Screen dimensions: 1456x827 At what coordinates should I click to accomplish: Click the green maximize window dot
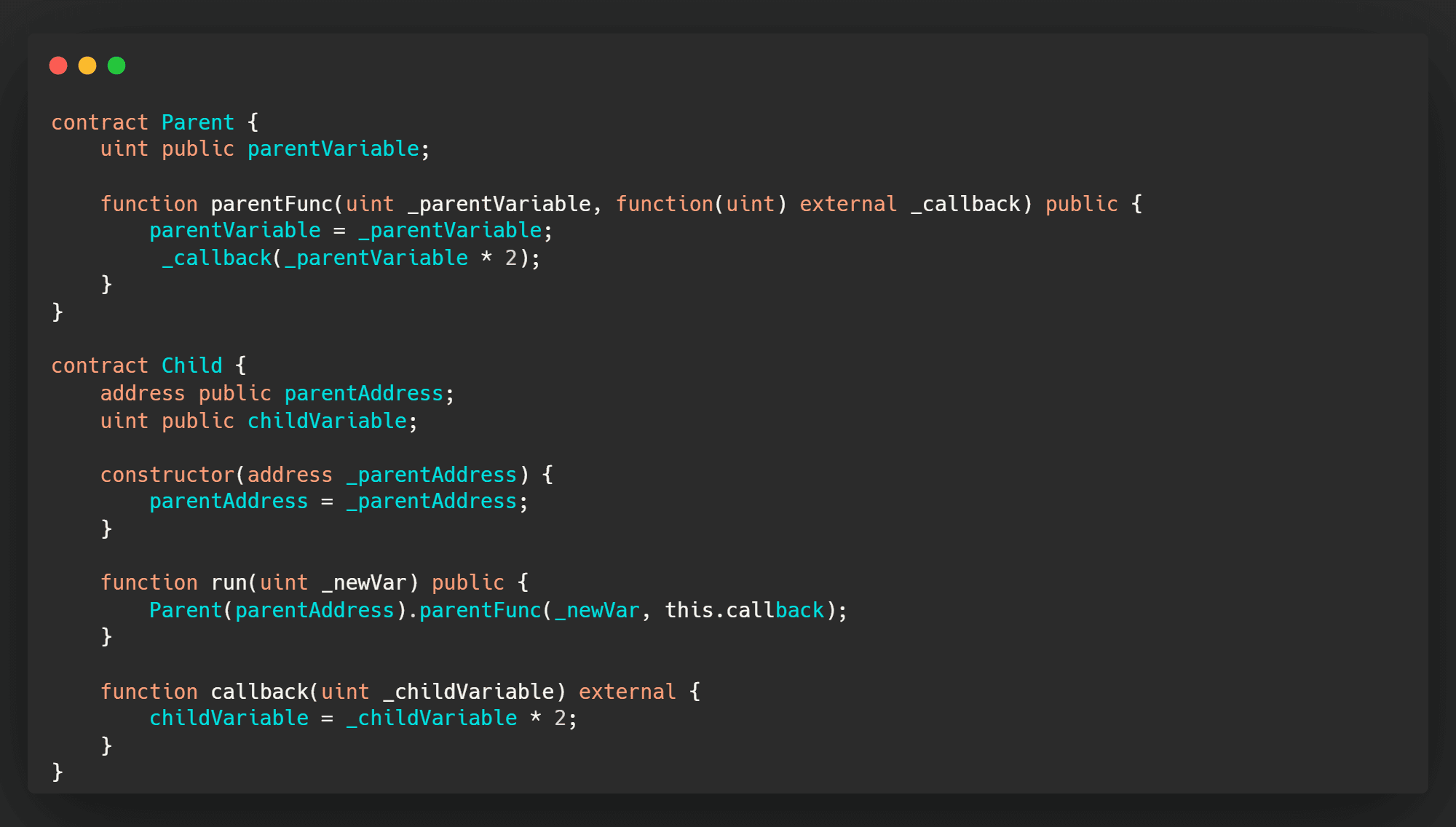click(x=116, y=66)
